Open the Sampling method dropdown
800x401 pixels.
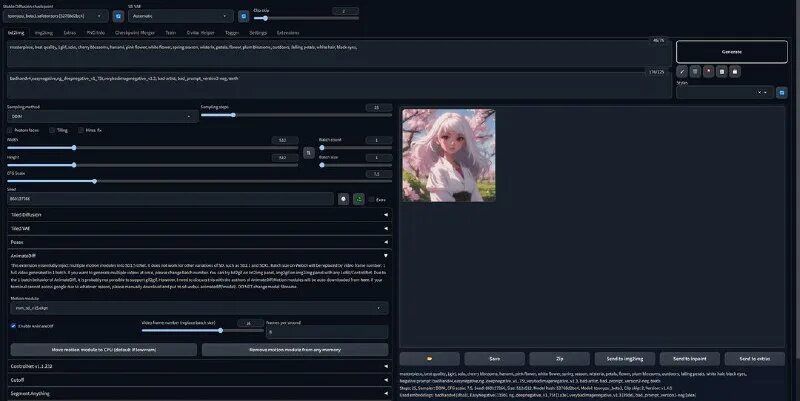pos(102,116)
